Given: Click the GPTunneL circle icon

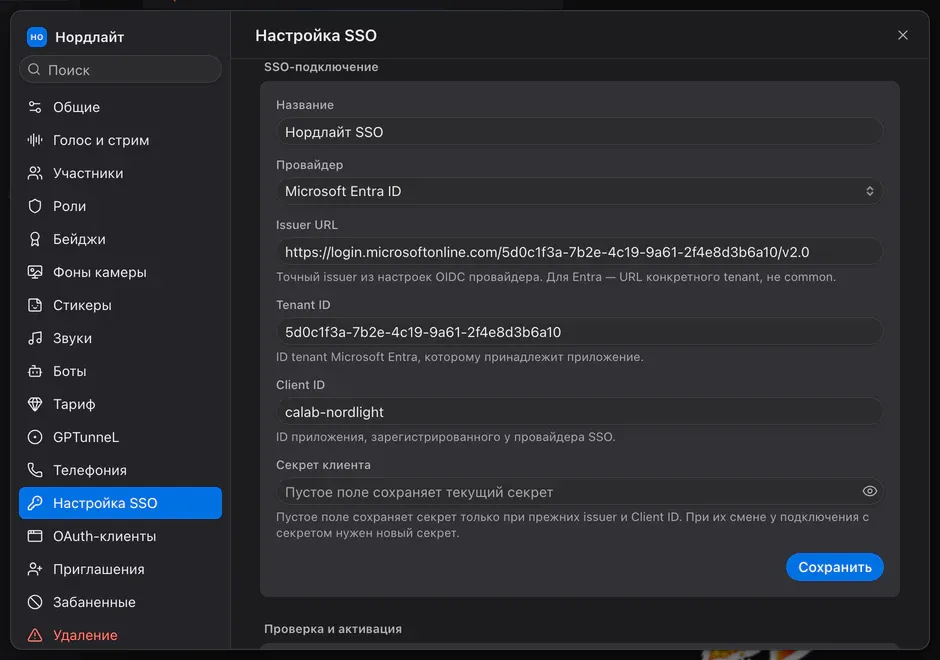Looking at the screenshot, I should pyautogui.click(x=35, y=437).
